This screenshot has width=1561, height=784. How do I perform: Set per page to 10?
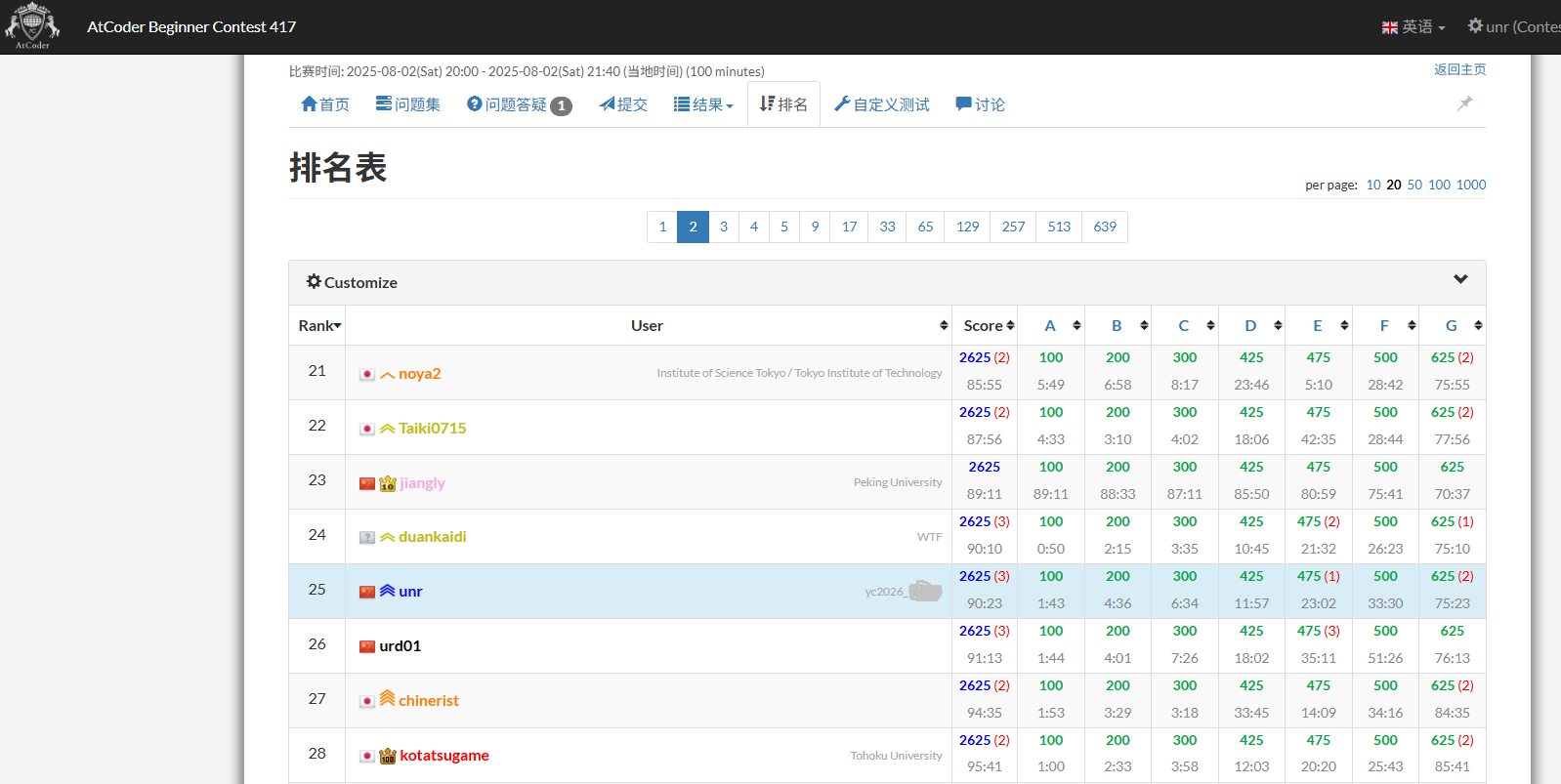(1373, 185)
